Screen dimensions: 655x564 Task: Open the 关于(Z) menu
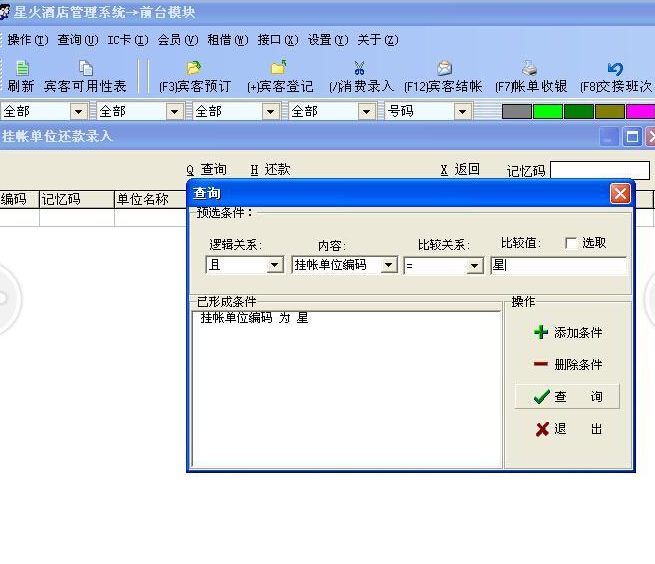[x=378, y=40]
